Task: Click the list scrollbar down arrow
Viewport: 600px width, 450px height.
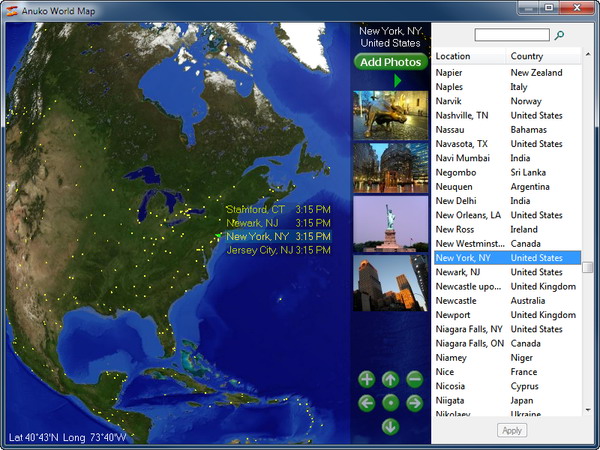Action: point(588,410)
